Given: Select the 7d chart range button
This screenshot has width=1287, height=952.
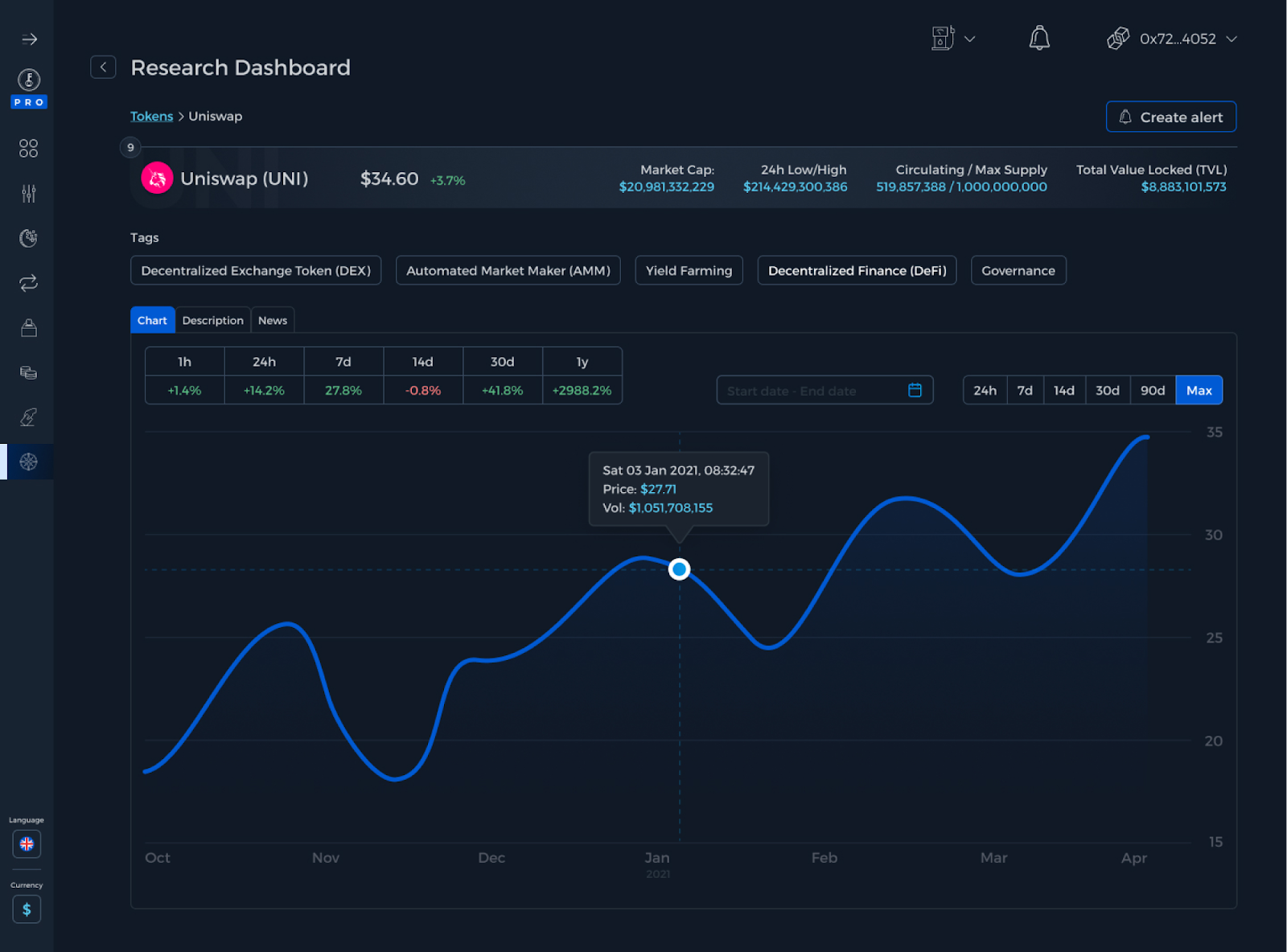Looking at the screenshot, I should pyautogui.click(x=1025, y=390).
